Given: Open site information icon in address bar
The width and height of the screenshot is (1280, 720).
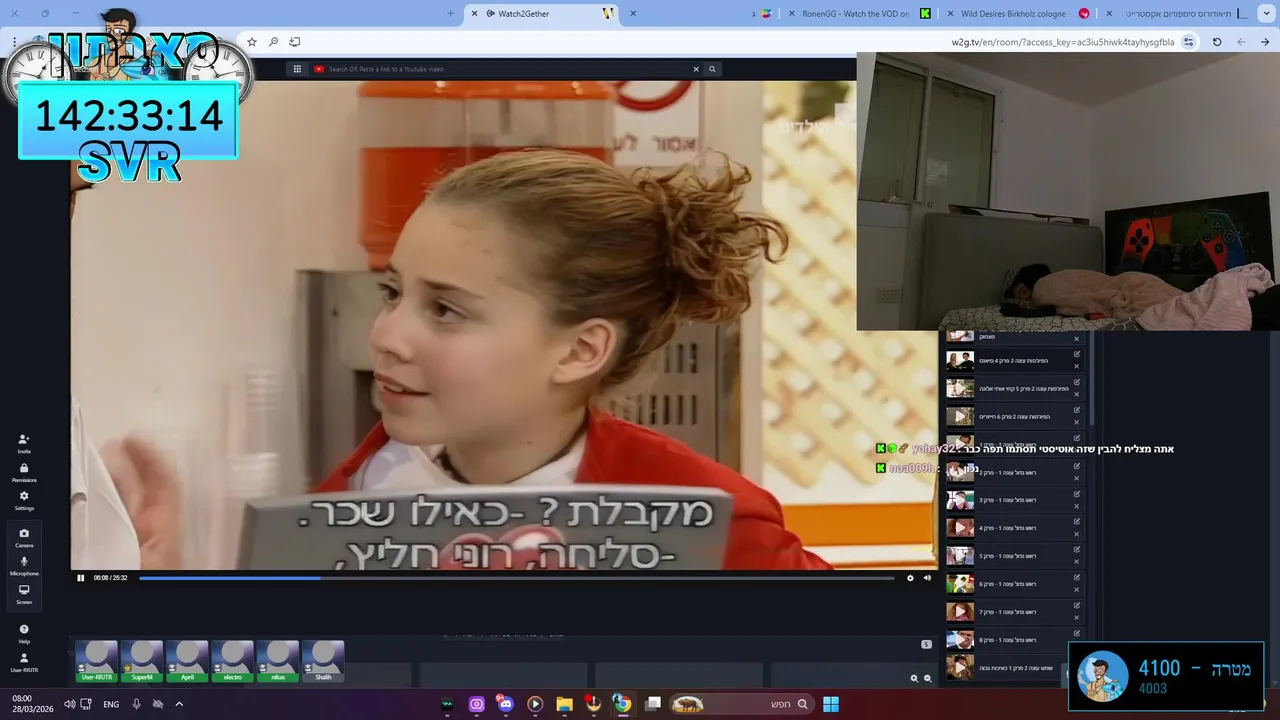Looking at the screenshot, I should (1188, 42).
